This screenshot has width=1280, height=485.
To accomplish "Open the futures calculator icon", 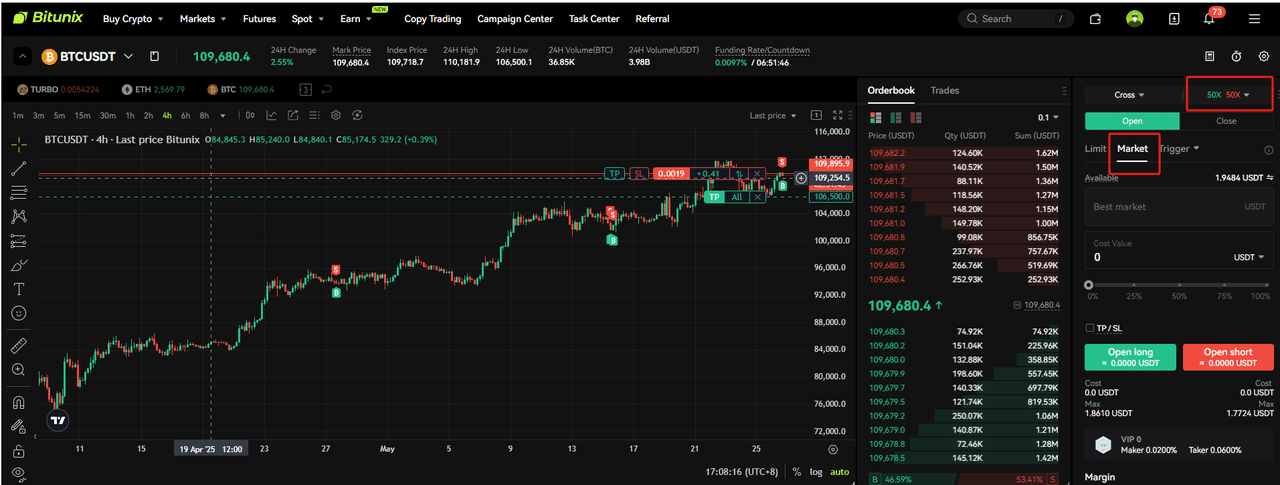I will (1210, 57).
